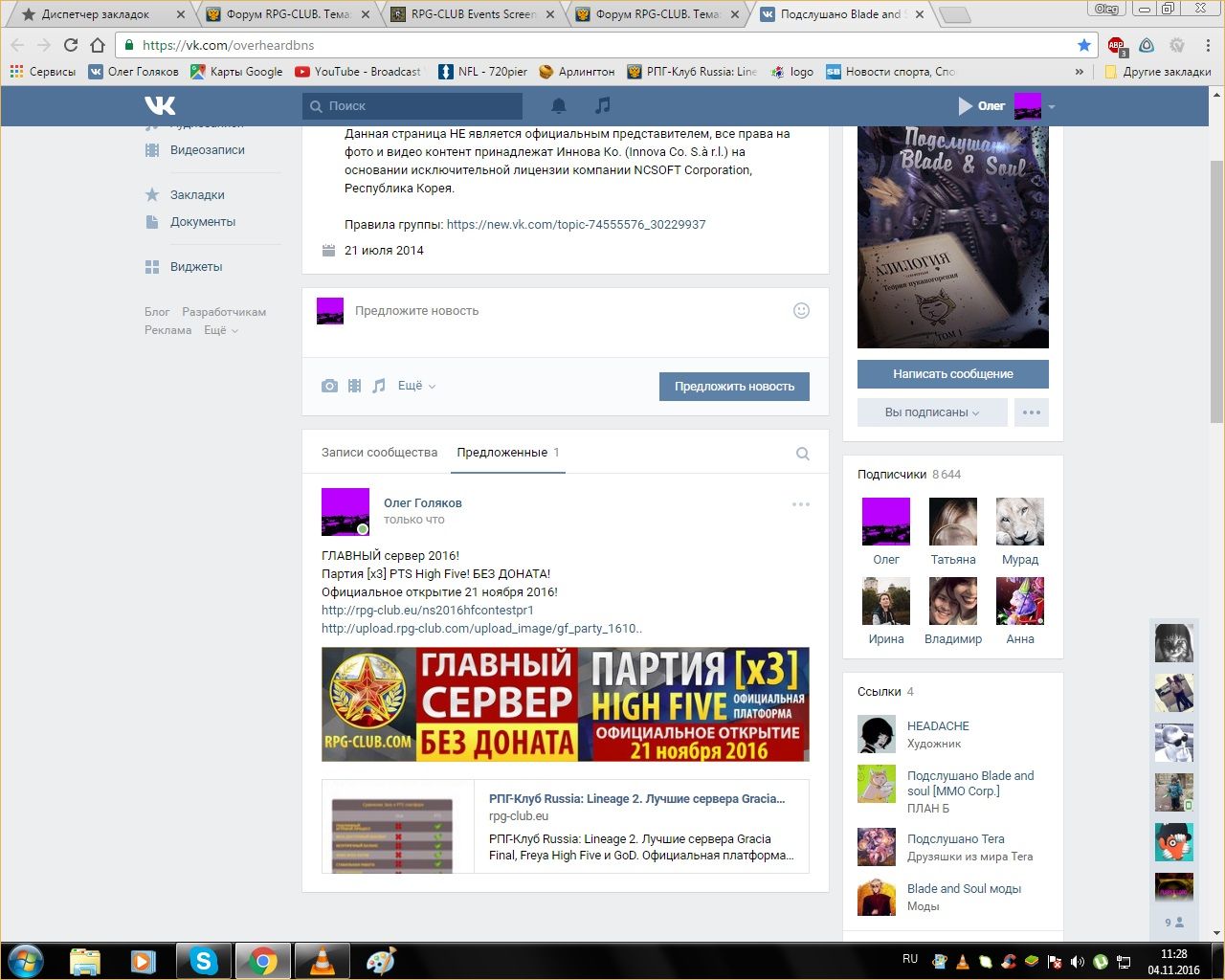Open group actions three-dots button
This screenshot has width=1225, height=980.
(1032, 412)
